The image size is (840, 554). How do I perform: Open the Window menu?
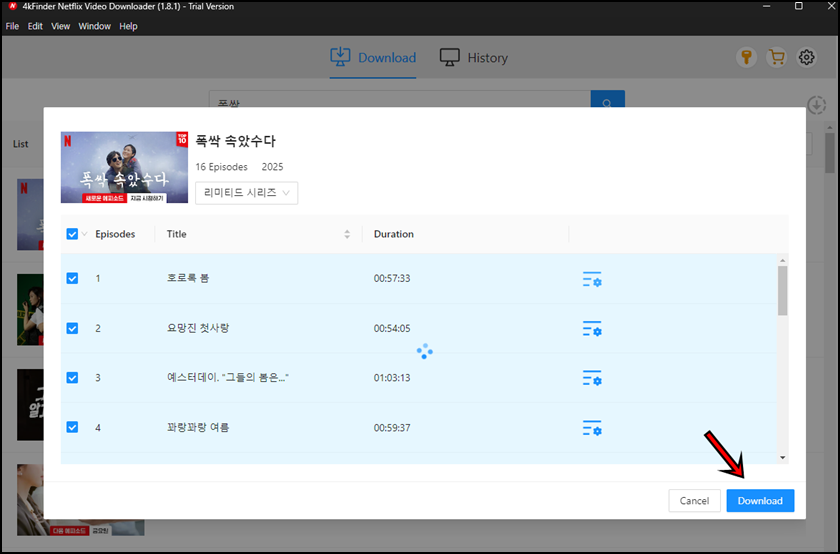coord(94,26)
